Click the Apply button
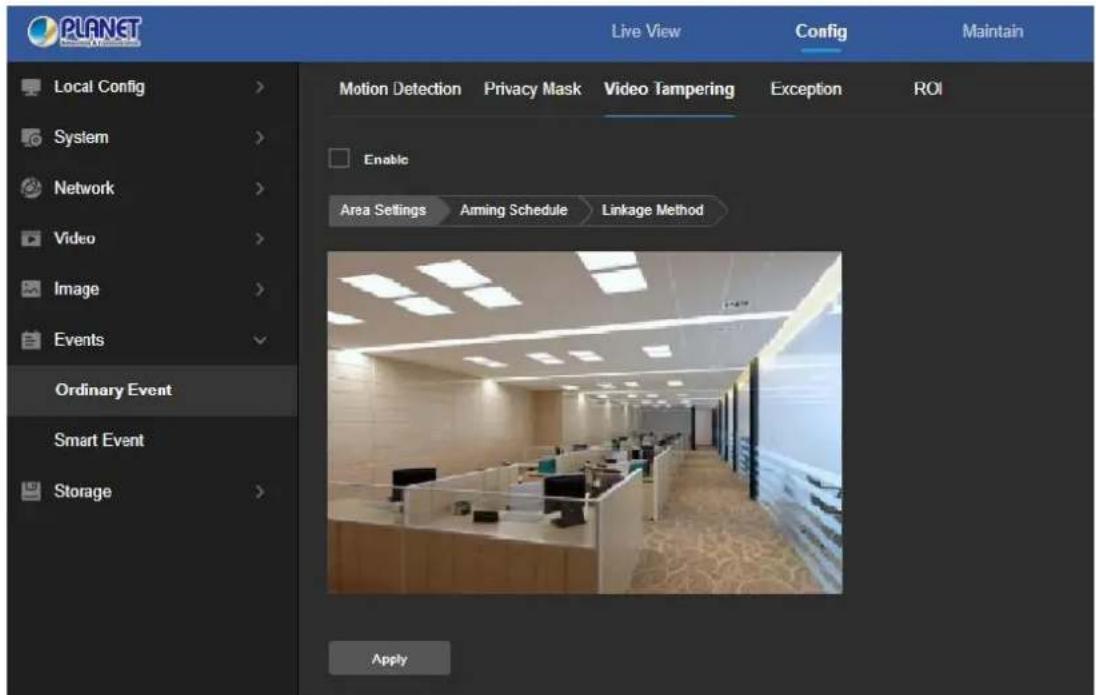1096x695 pixels. point(389,658)
